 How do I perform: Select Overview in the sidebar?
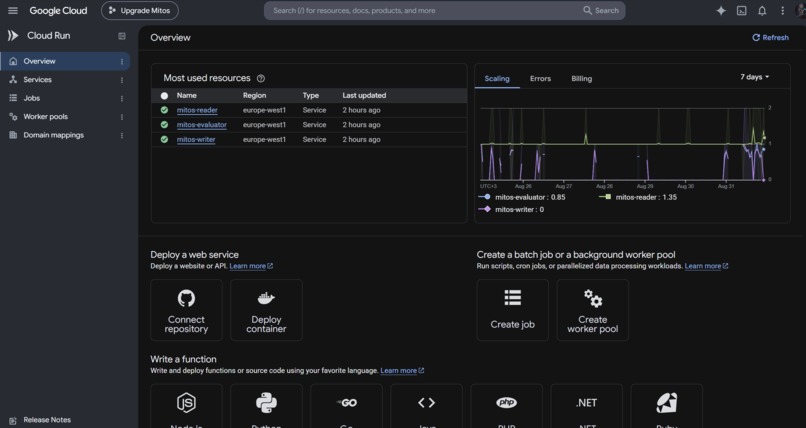(65, 61)
